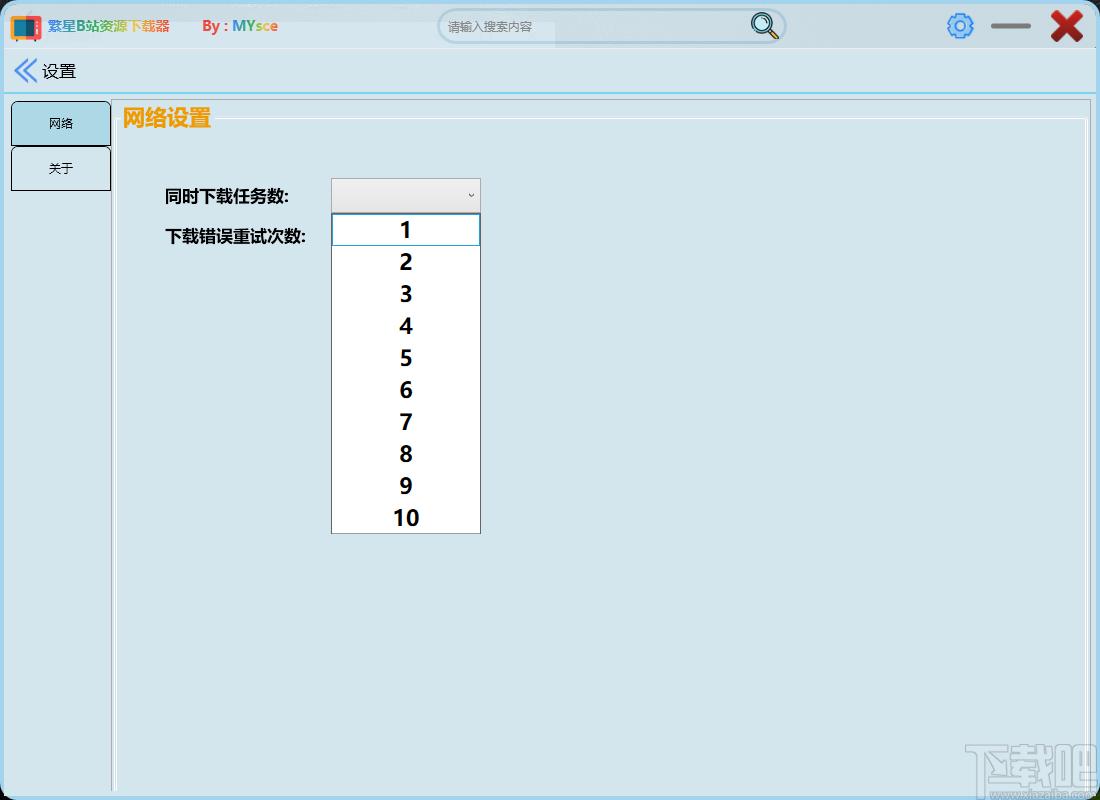Open settings via the gear icon
Viewport: 1100px width, 800px height.
960,26
